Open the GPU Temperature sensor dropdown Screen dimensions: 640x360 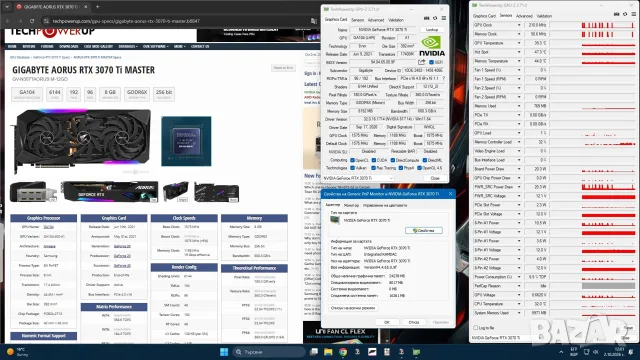(x=519, y=43)
